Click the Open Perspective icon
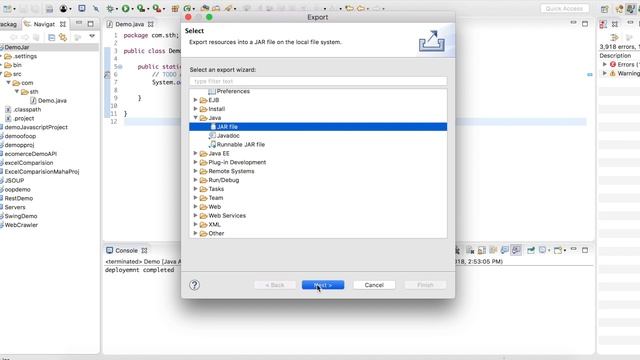This screenshot has width=640, height=360. click(x=605, y=9)
